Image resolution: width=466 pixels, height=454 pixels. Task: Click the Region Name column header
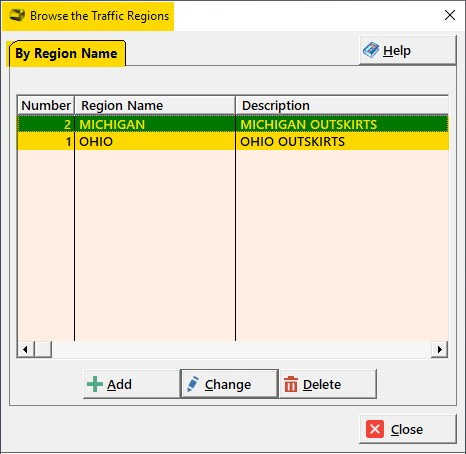(155, 106)
